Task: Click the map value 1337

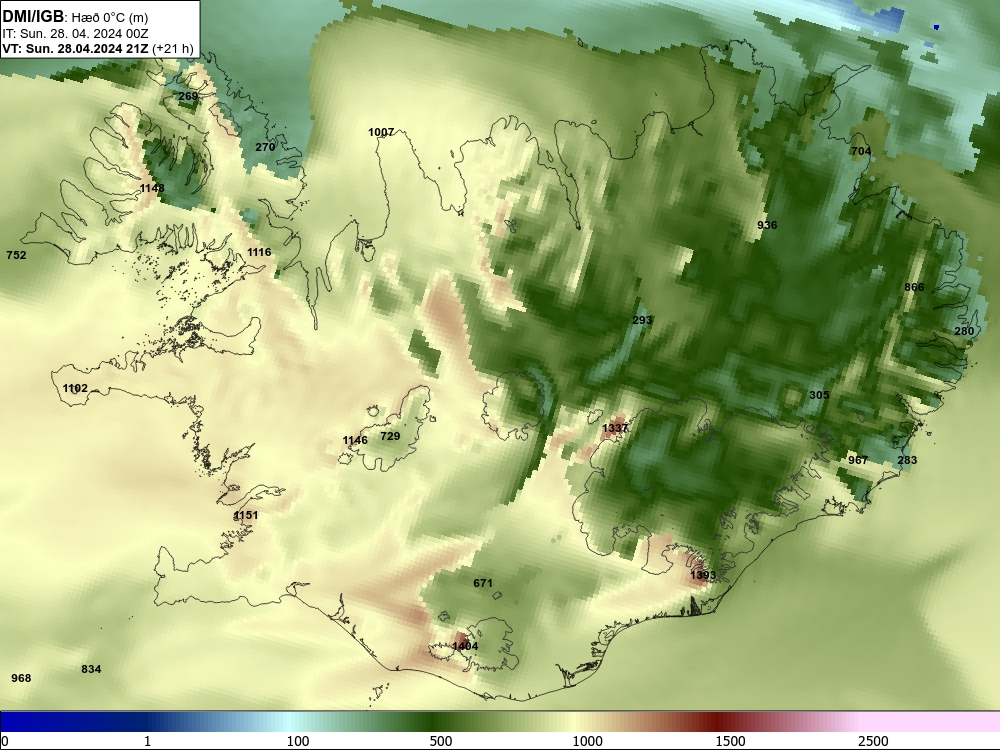Action: (615, 428)
